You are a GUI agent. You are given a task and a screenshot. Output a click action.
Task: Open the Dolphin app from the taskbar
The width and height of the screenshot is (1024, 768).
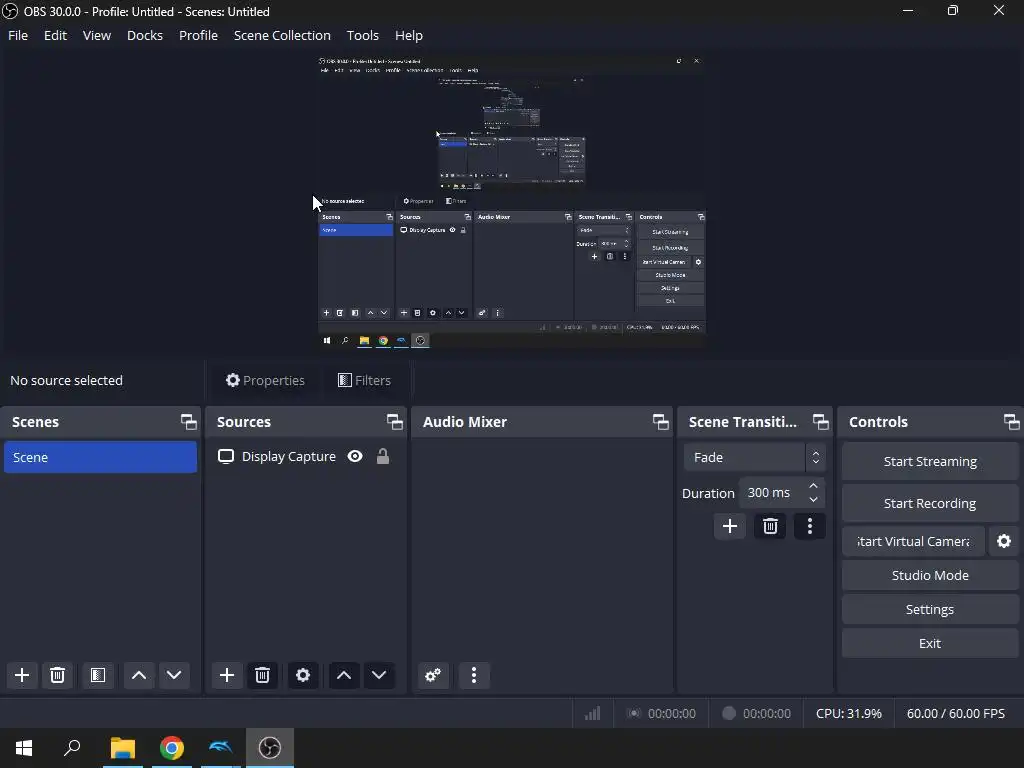point(221,748)
